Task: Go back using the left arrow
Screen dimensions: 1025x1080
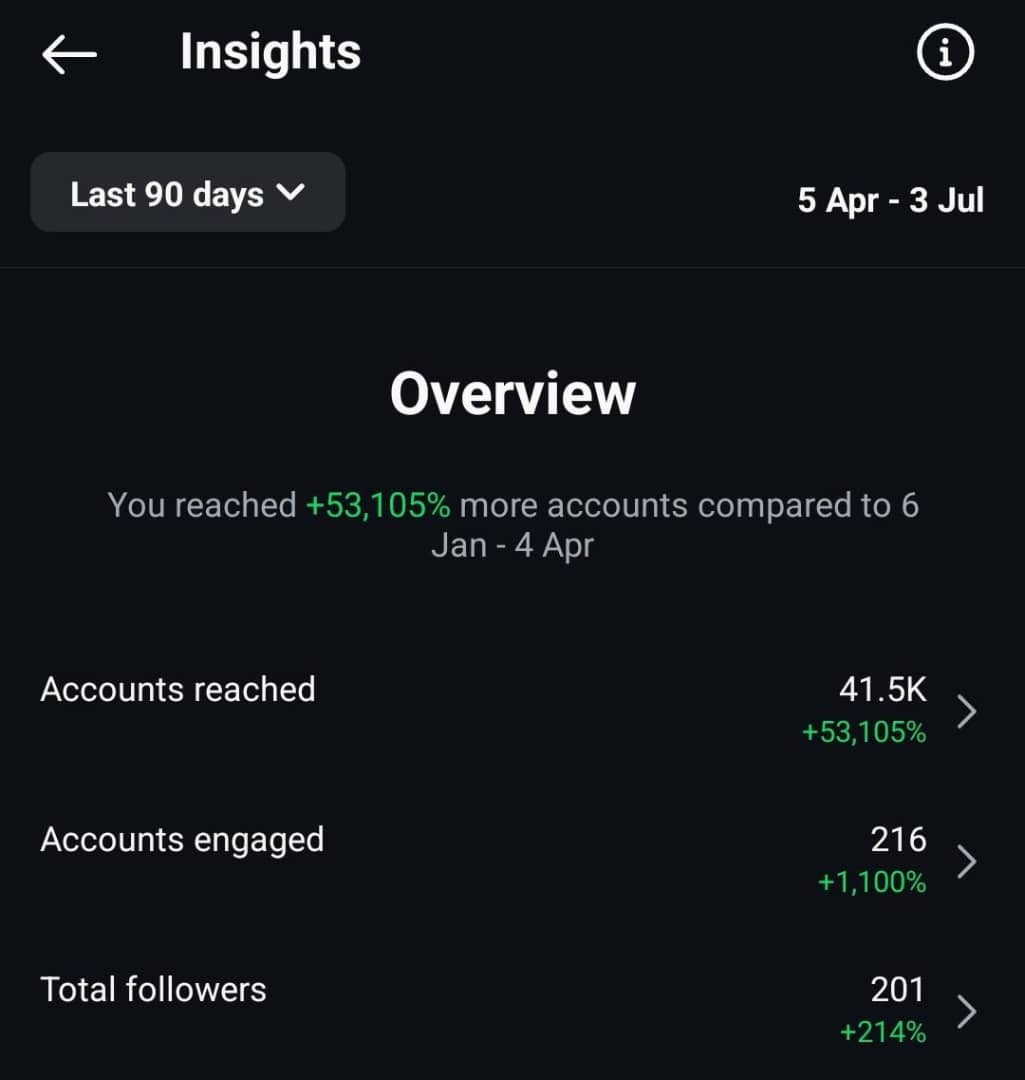Action: coord(69,54)
